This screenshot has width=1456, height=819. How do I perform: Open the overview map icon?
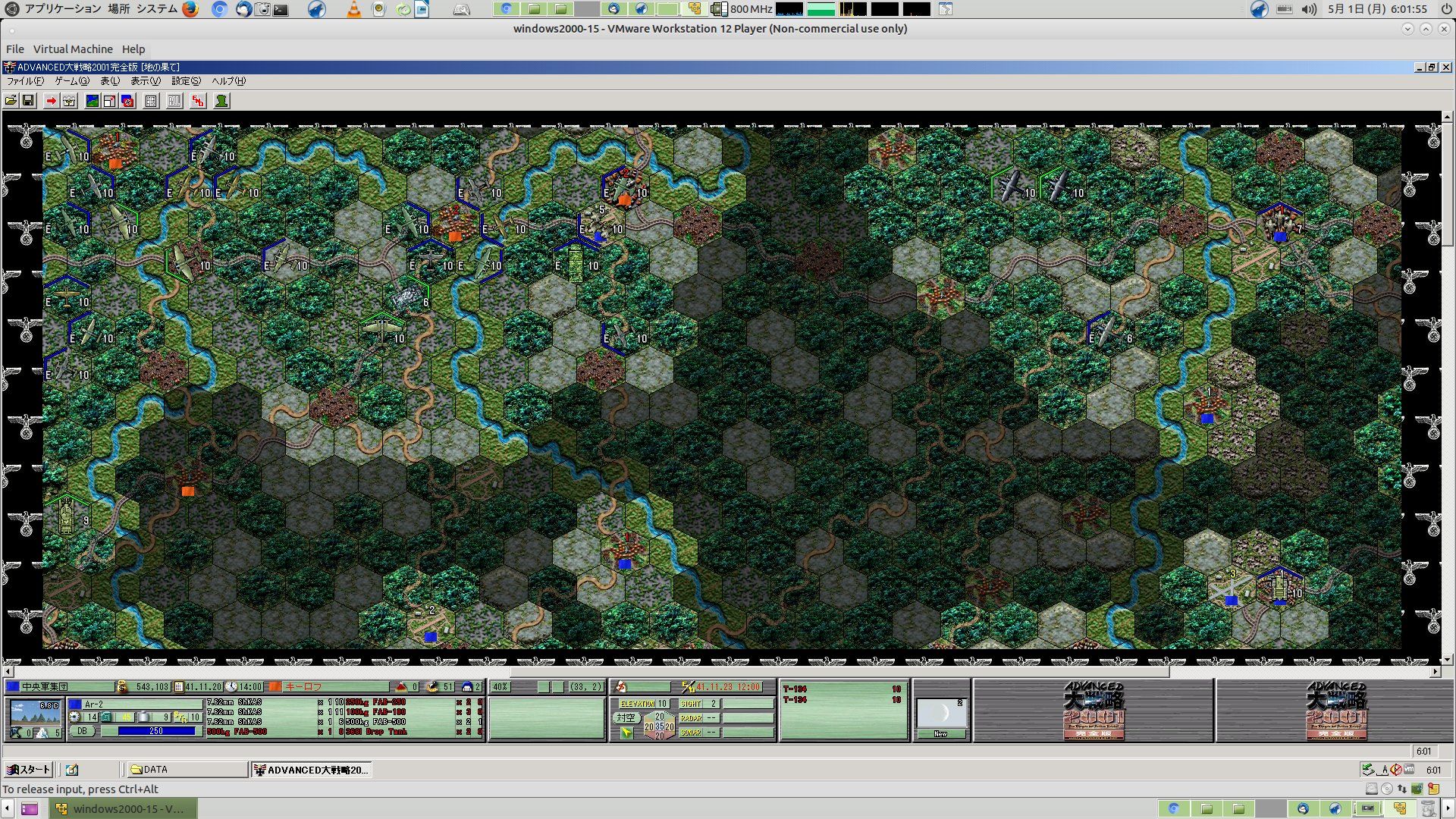(92, 101)
